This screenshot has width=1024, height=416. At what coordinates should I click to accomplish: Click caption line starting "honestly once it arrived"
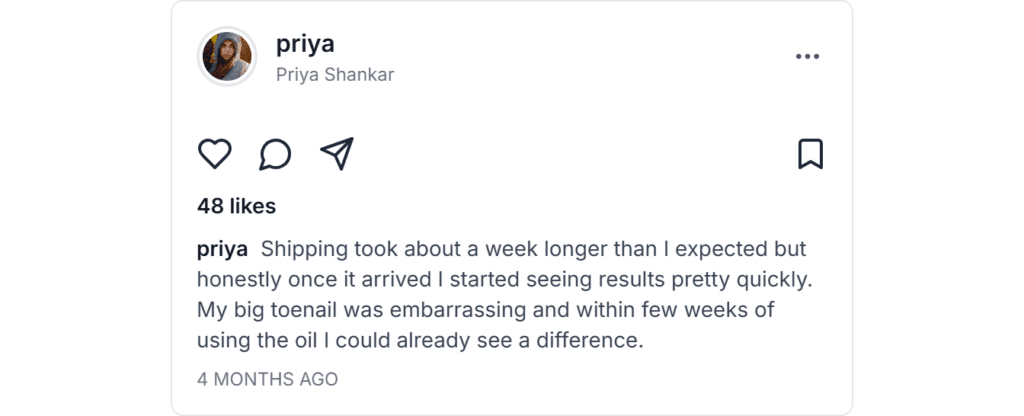(x=500, y=279)
